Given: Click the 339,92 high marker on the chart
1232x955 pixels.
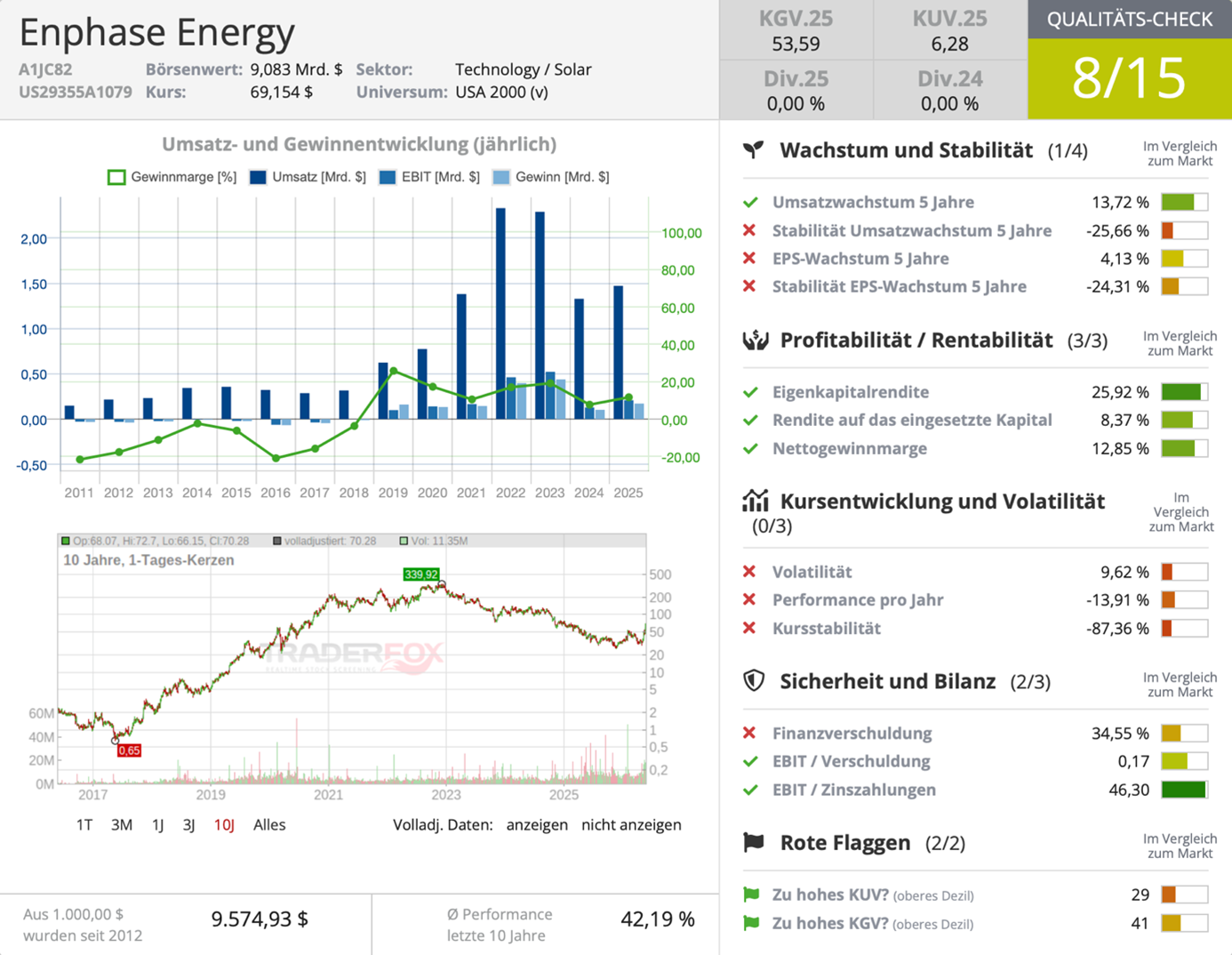Looking at the screenshot, I should [x=421, y=574].
